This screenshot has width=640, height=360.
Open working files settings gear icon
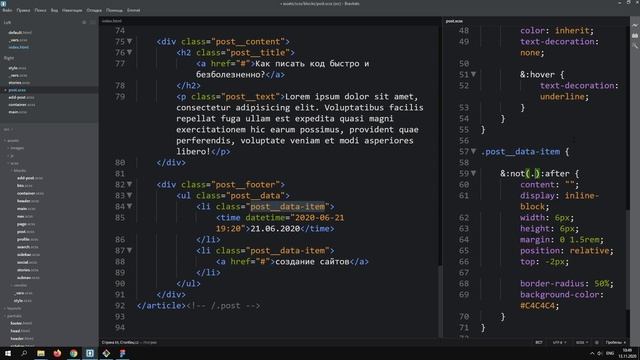pyautogui.click(x=84, y=22)
